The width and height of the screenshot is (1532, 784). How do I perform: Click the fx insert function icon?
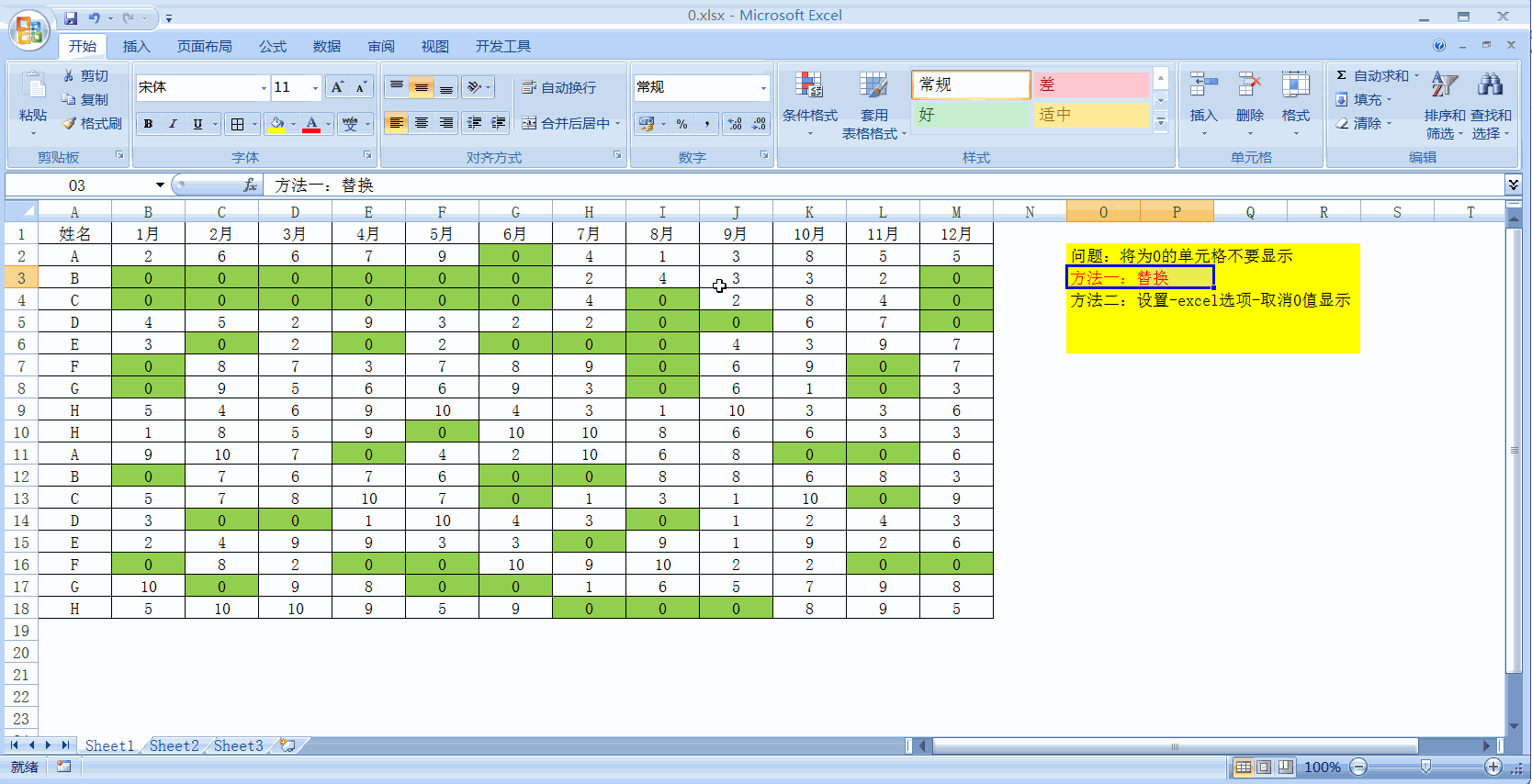[250, 185]
